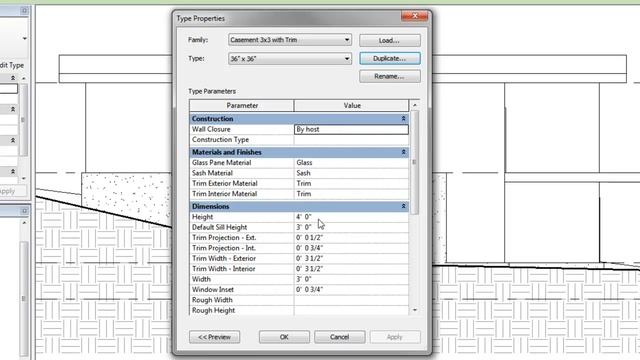The image size is (640, 360).
Task: Select the Sash Material value
Action: tap(351, 173)
